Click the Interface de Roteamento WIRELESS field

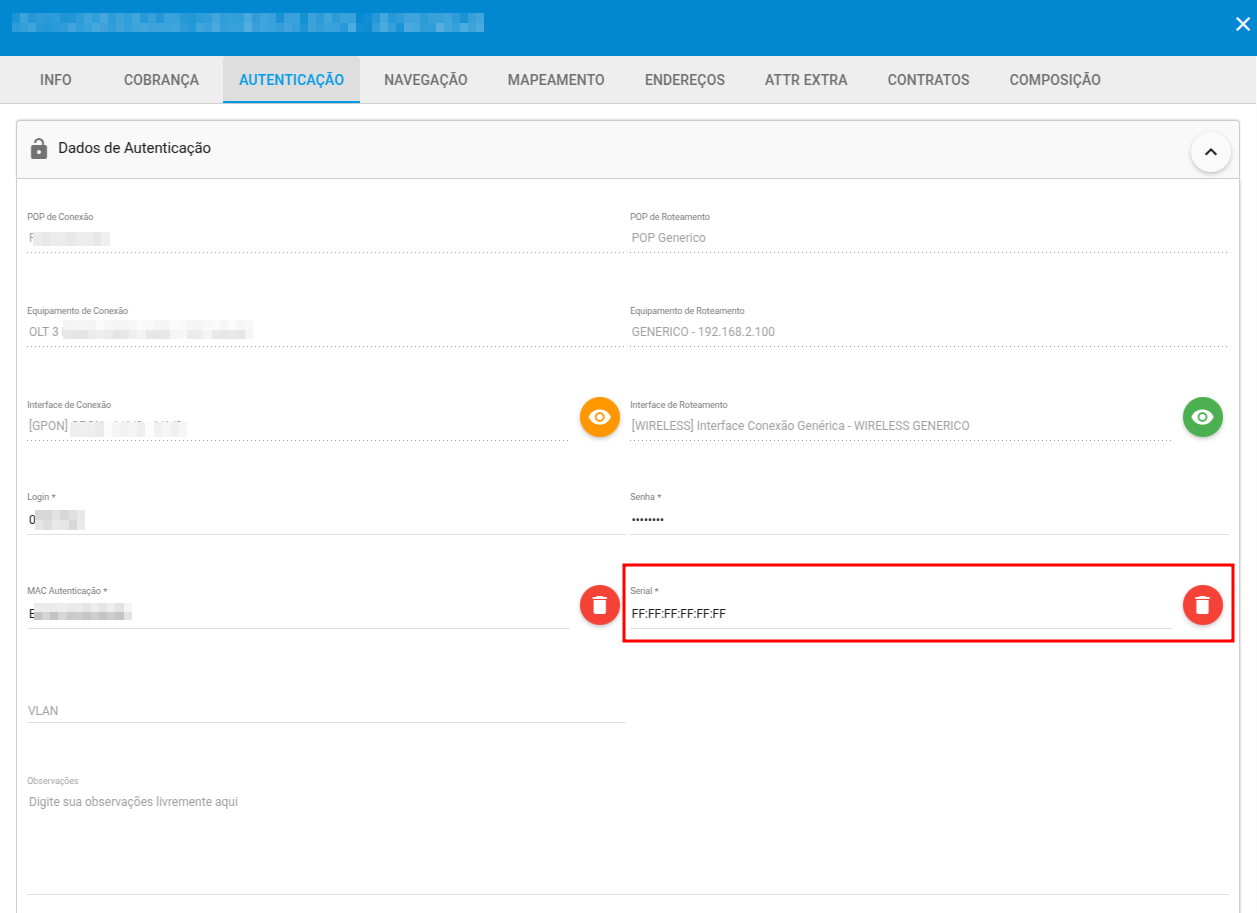pos(901,426)
